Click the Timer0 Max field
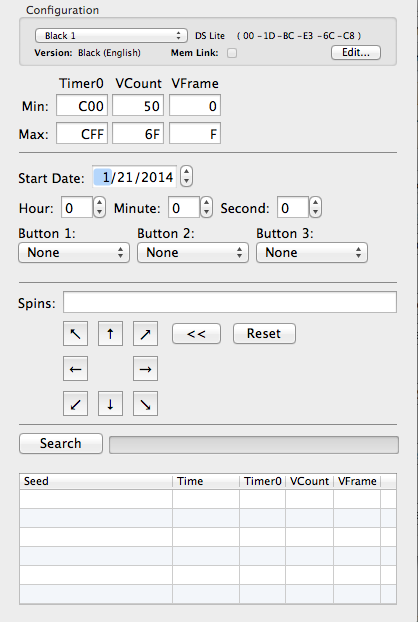The image size is (418, 622). point(82,133)
